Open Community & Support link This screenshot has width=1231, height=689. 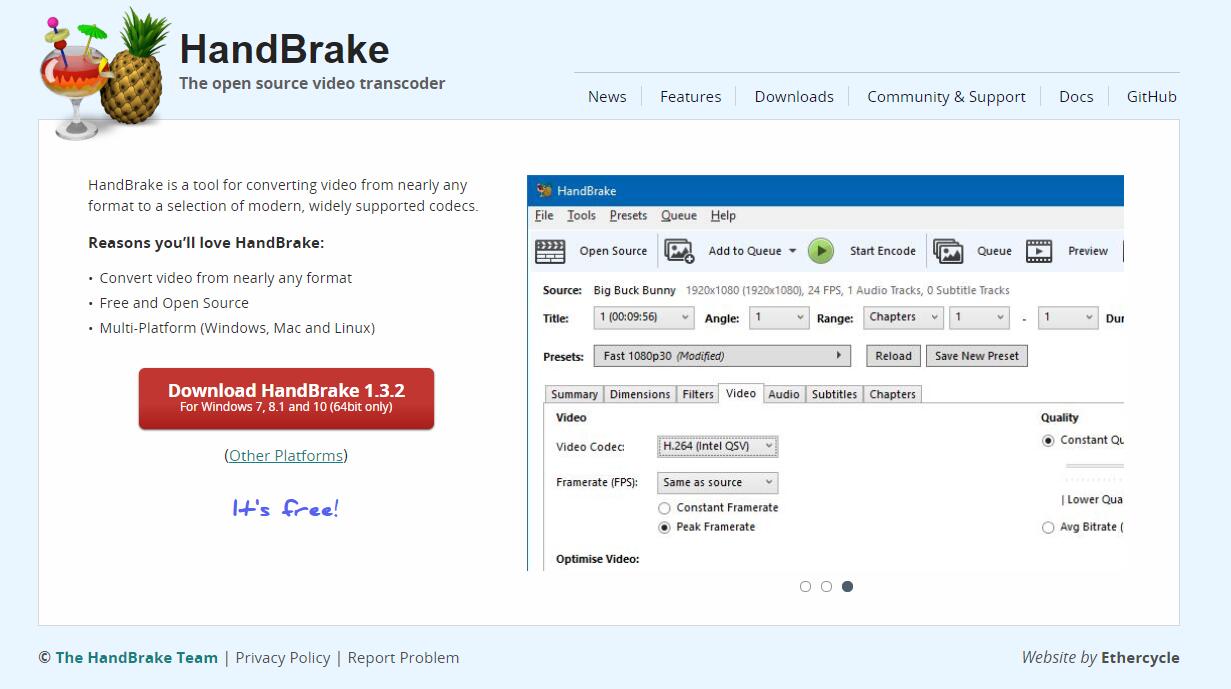(x=946, y=96)
